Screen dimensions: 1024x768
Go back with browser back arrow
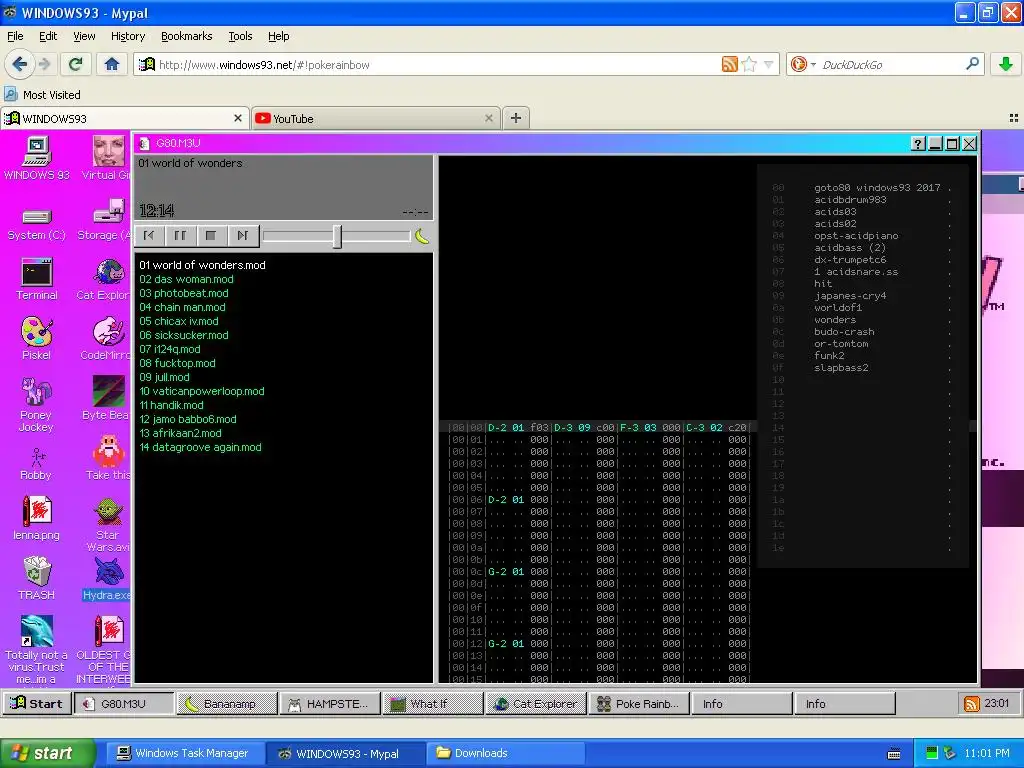coord(20,64)
